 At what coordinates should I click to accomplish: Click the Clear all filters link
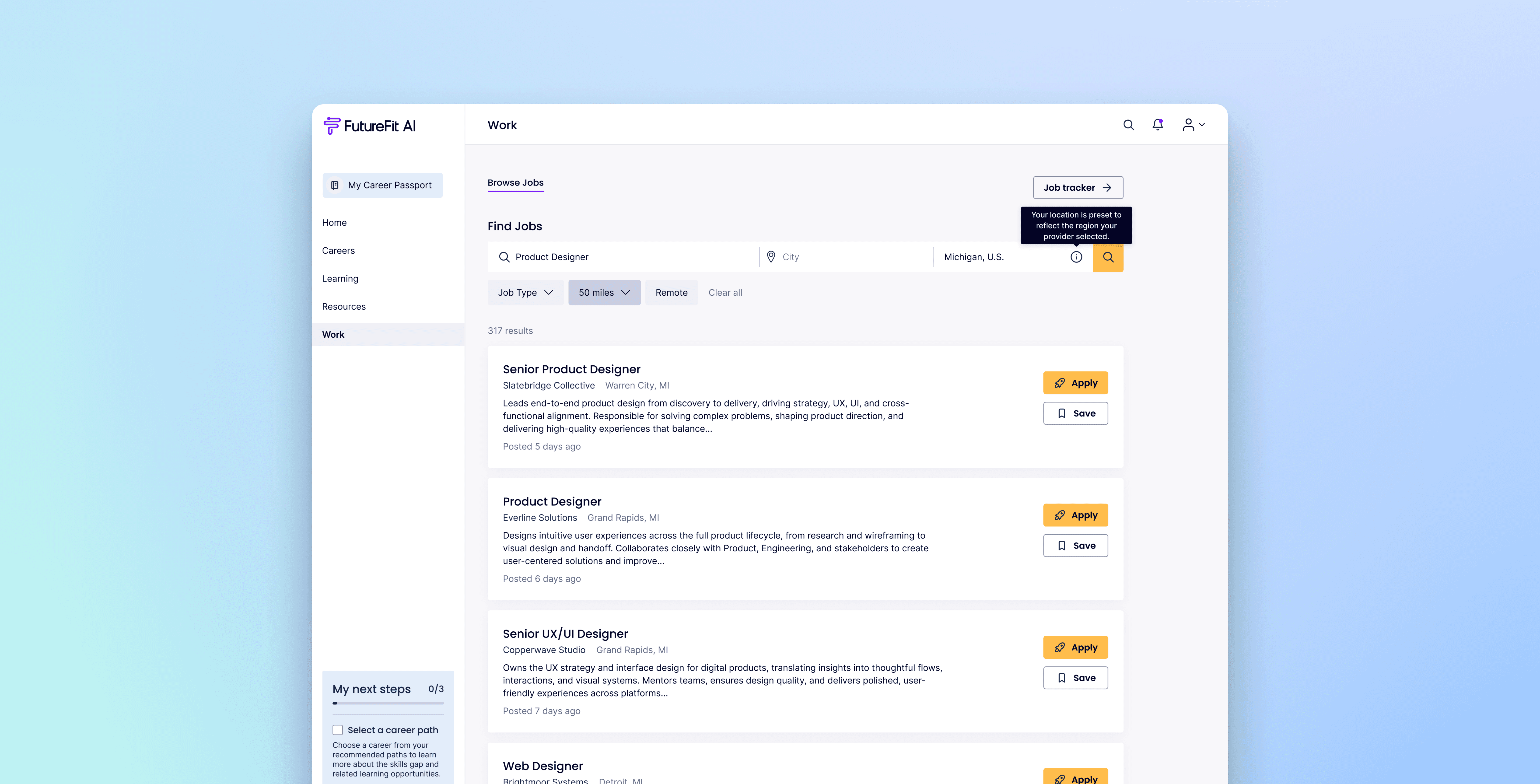(725, 292)
